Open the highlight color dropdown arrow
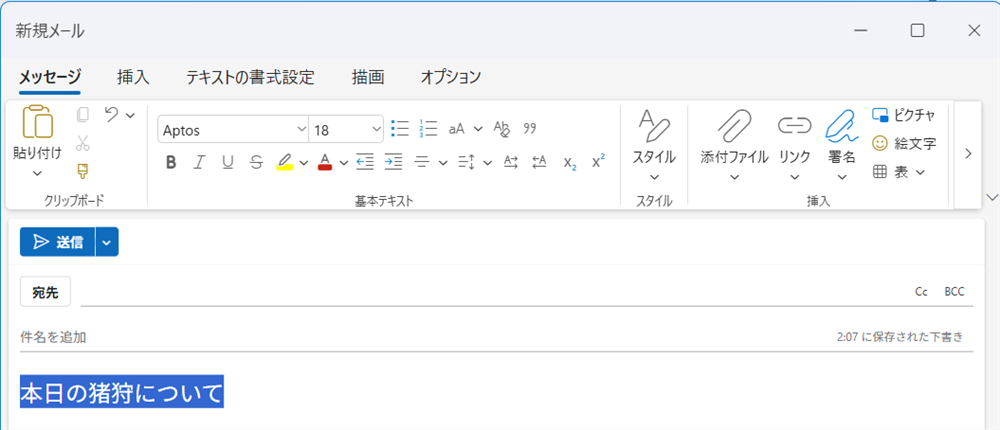The image size is (1000, 430). pos(304,163)
